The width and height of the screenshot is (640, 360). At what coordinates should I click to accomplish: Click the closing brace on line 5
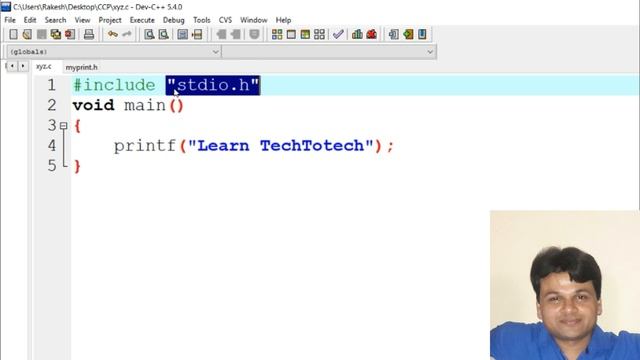point(77,166)
